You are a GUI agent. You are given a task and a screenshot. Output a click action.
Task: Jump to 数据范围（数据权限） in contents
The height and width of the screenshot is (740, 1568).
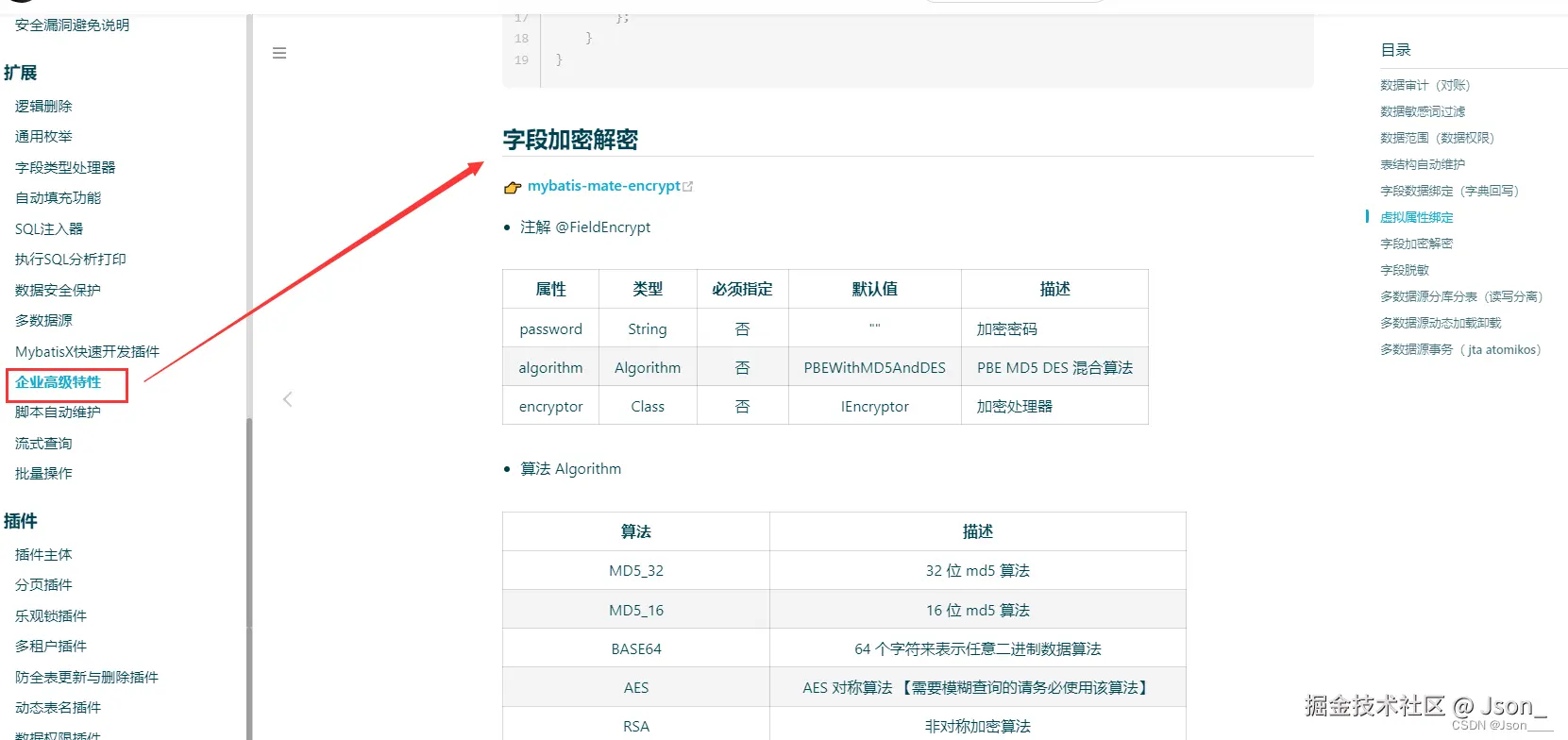pos(1438,138)
